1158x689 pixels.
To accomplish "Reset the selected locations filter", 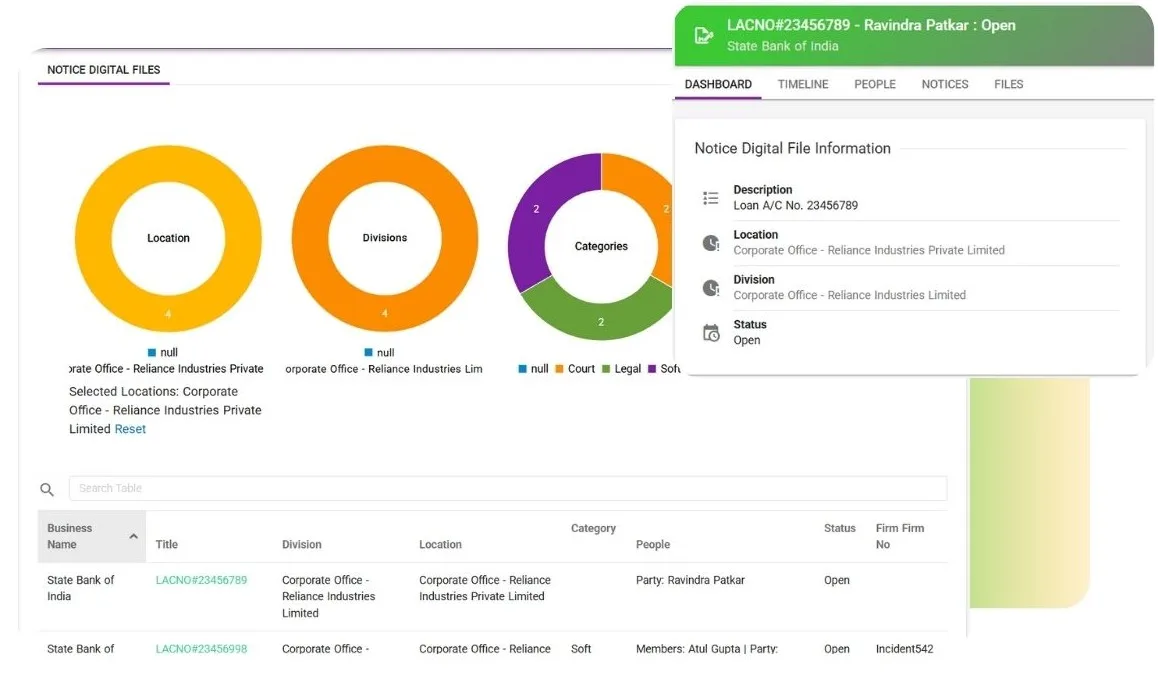I will pos(130,429).
